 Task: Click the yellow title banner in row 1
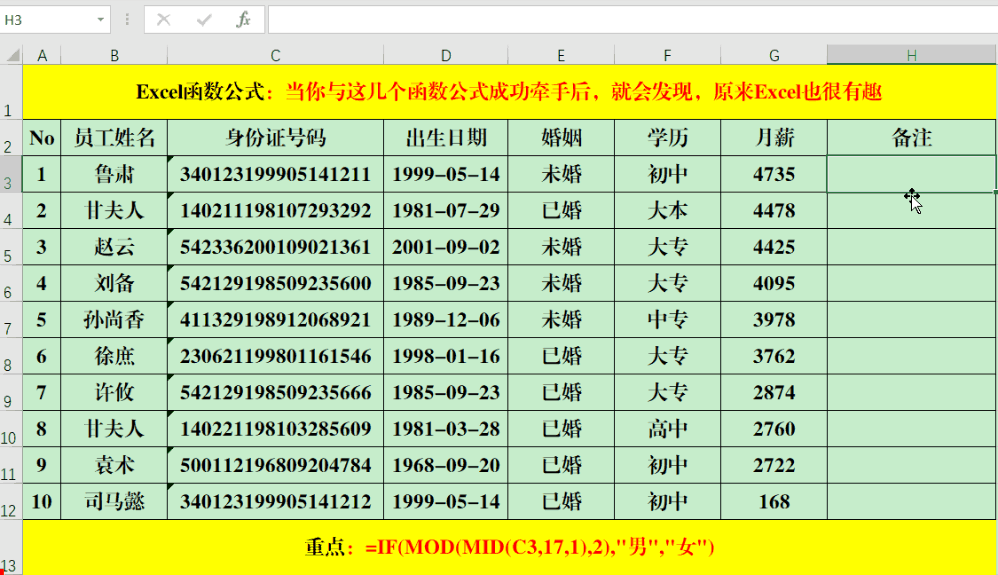(509, 92)
